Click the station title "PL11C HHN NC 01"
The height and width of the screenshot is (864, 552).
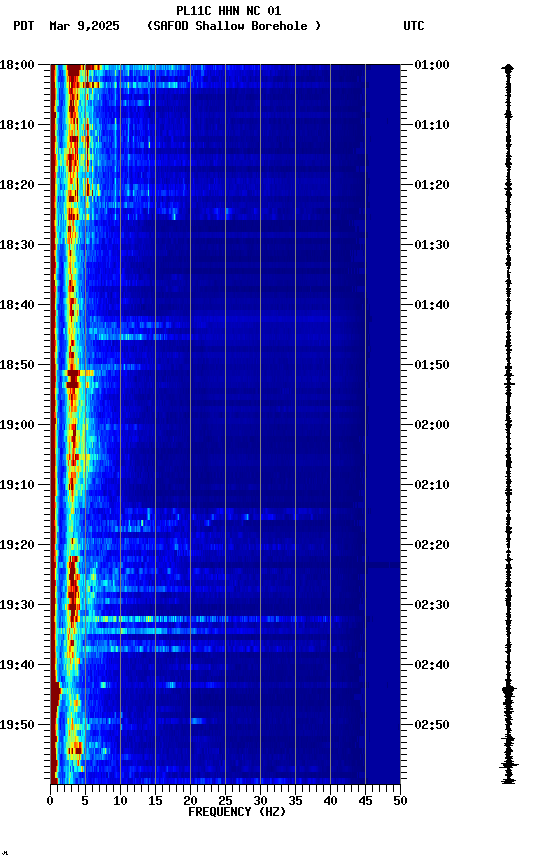coord(229,10)
